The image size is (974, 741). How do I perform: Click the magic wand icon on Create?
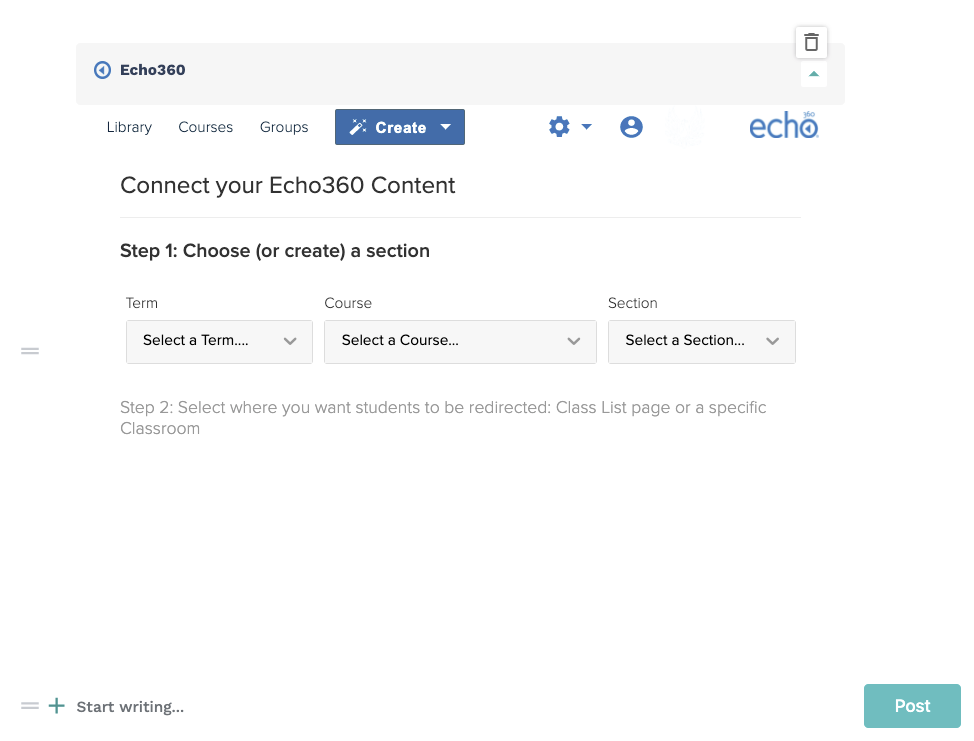[358, 127]
